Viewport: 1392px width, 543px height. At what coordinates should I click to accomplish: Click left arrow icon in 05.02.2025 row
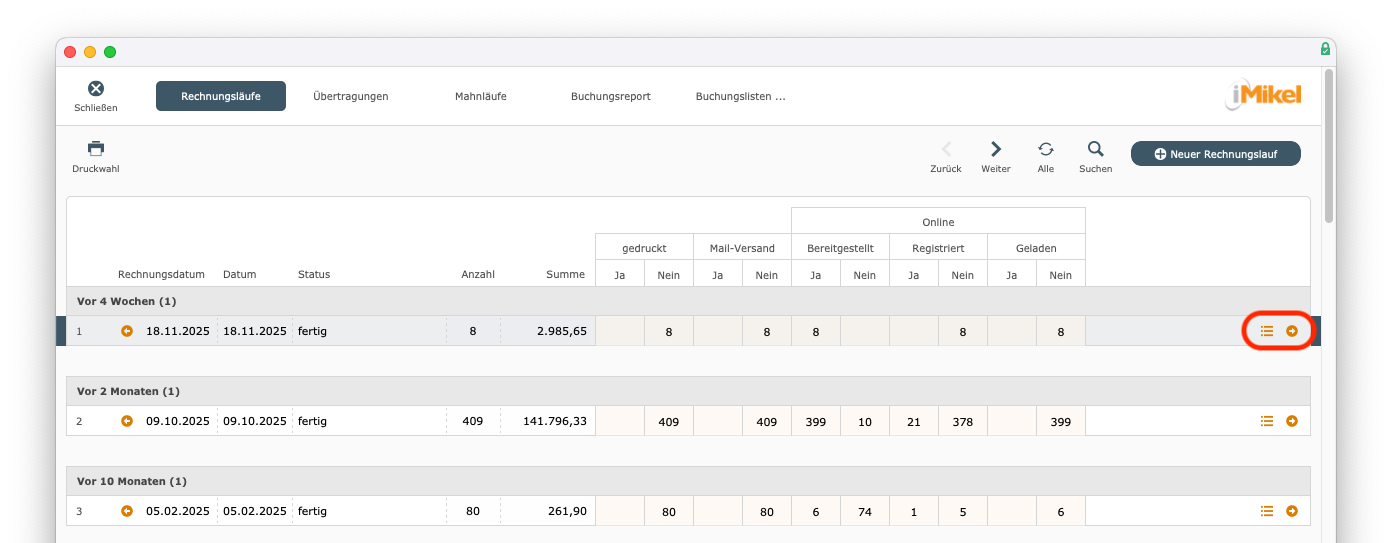click(x=127, y=511)
